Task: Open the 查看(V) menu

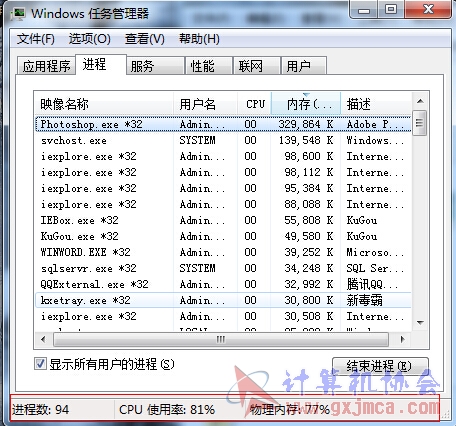Action: pos(145,39)
